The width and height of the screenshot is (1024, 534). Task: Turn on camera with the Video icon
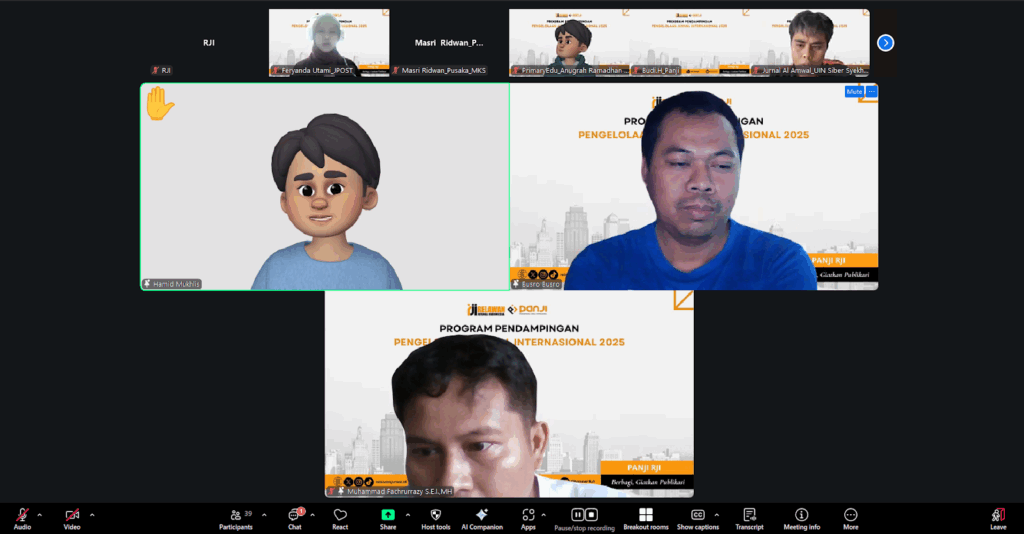[72, 515]
